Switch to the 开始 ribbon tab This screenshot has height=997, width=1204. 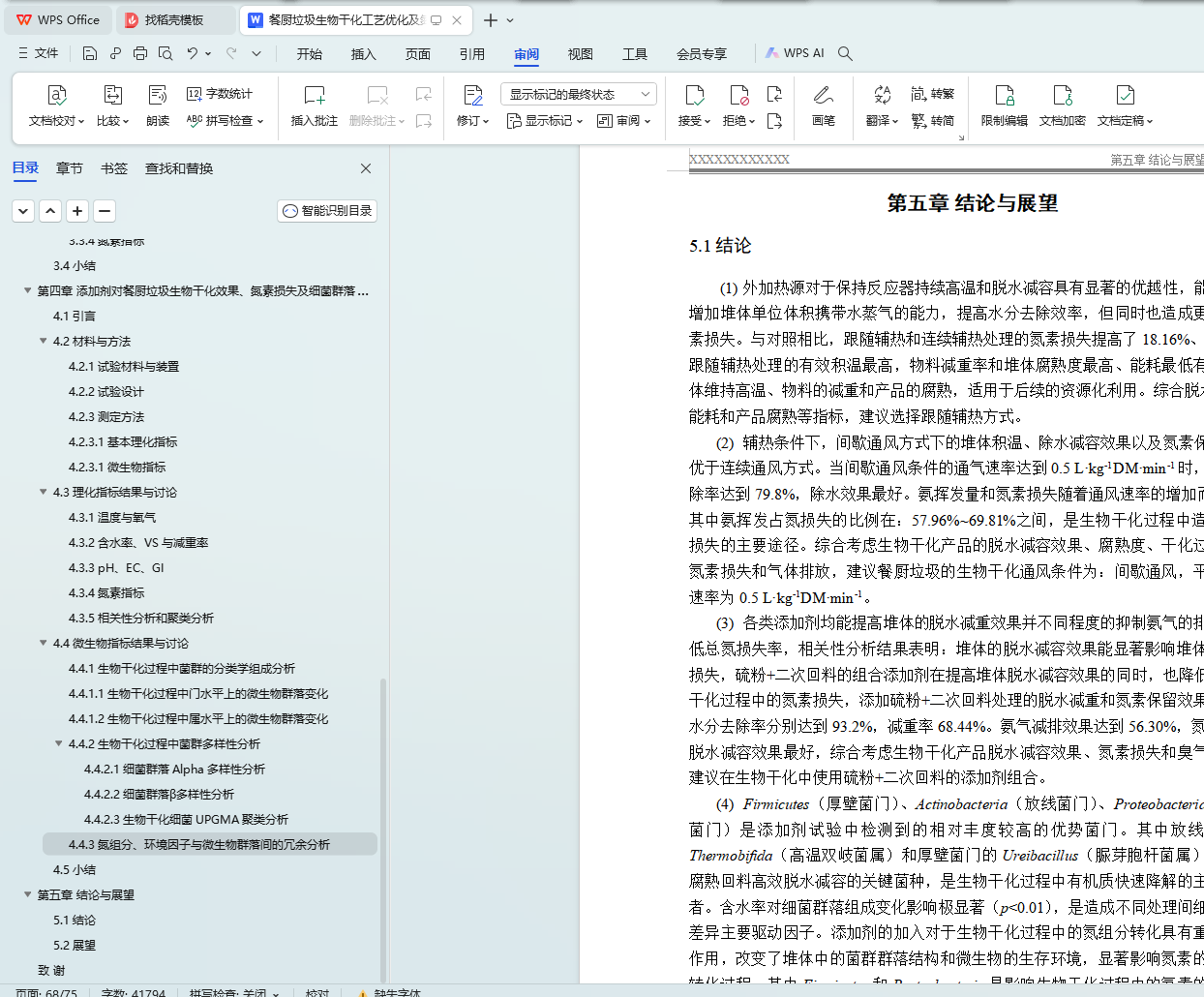pyautogui.click(x=310, y=54)
